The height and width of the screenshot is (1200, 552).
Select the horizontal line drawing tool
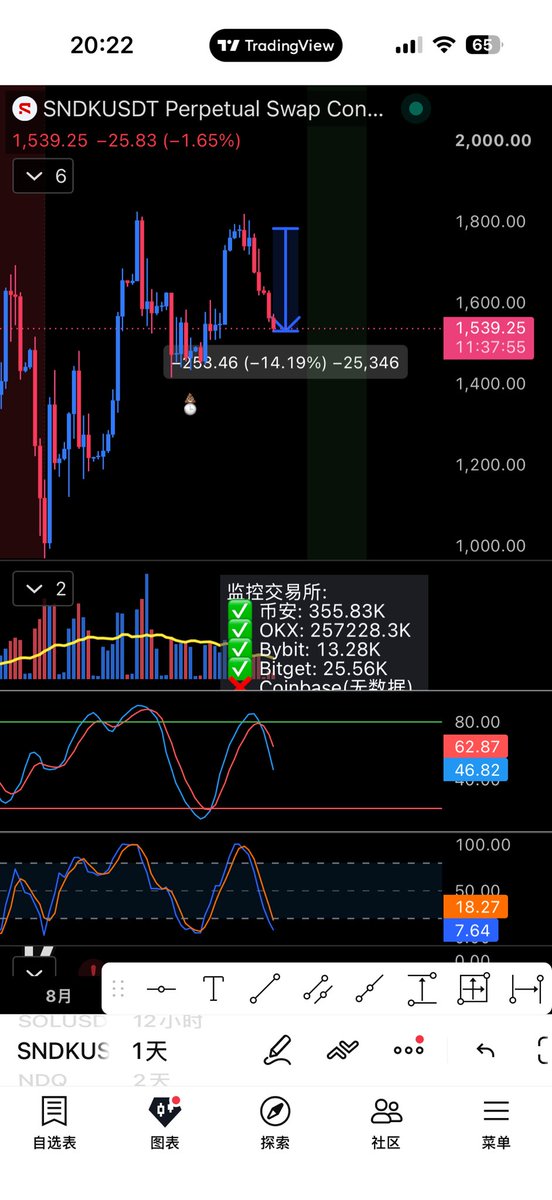[161, 990]
